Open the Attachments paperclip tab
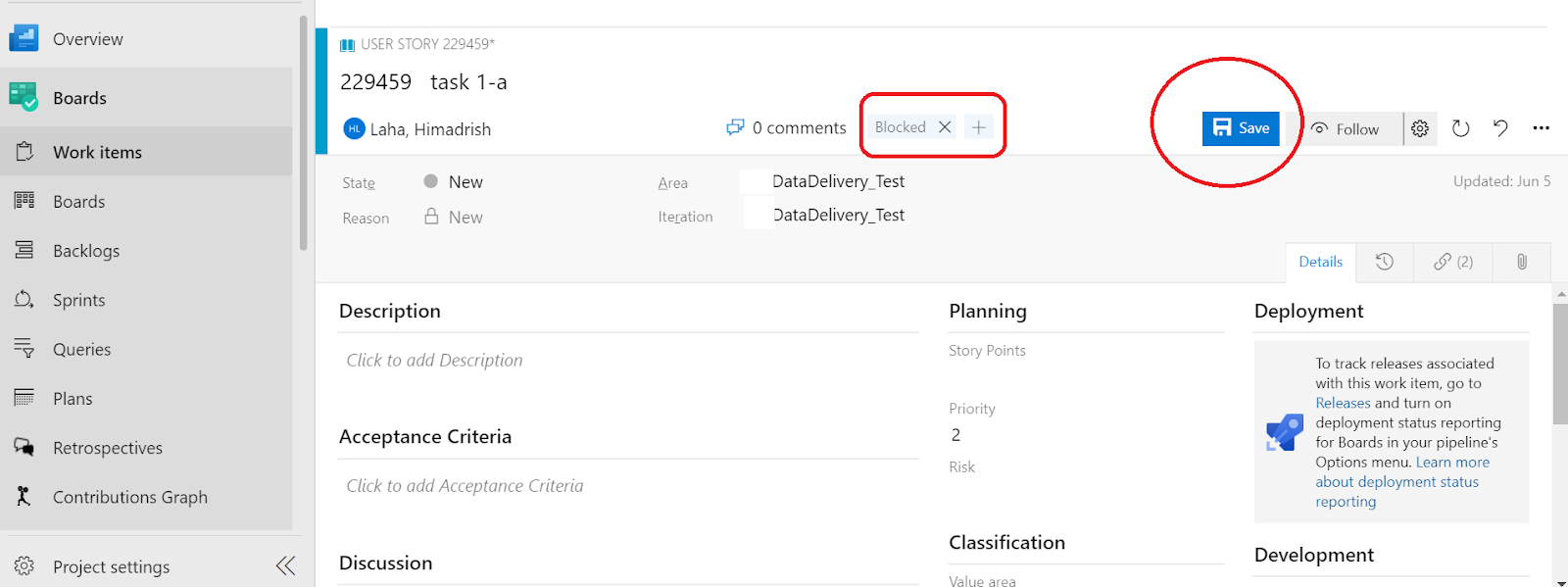The image size is (1568, 587). click(x=1521, y=262)
